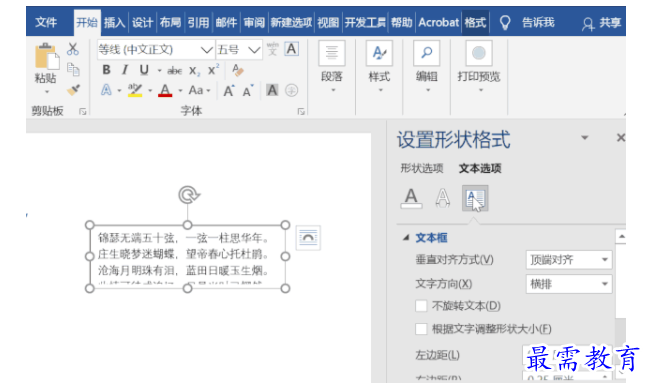The image size is (648, 390).
Task: Click the character border A icon
Action: pyautogui.click(x=291, y=49)
